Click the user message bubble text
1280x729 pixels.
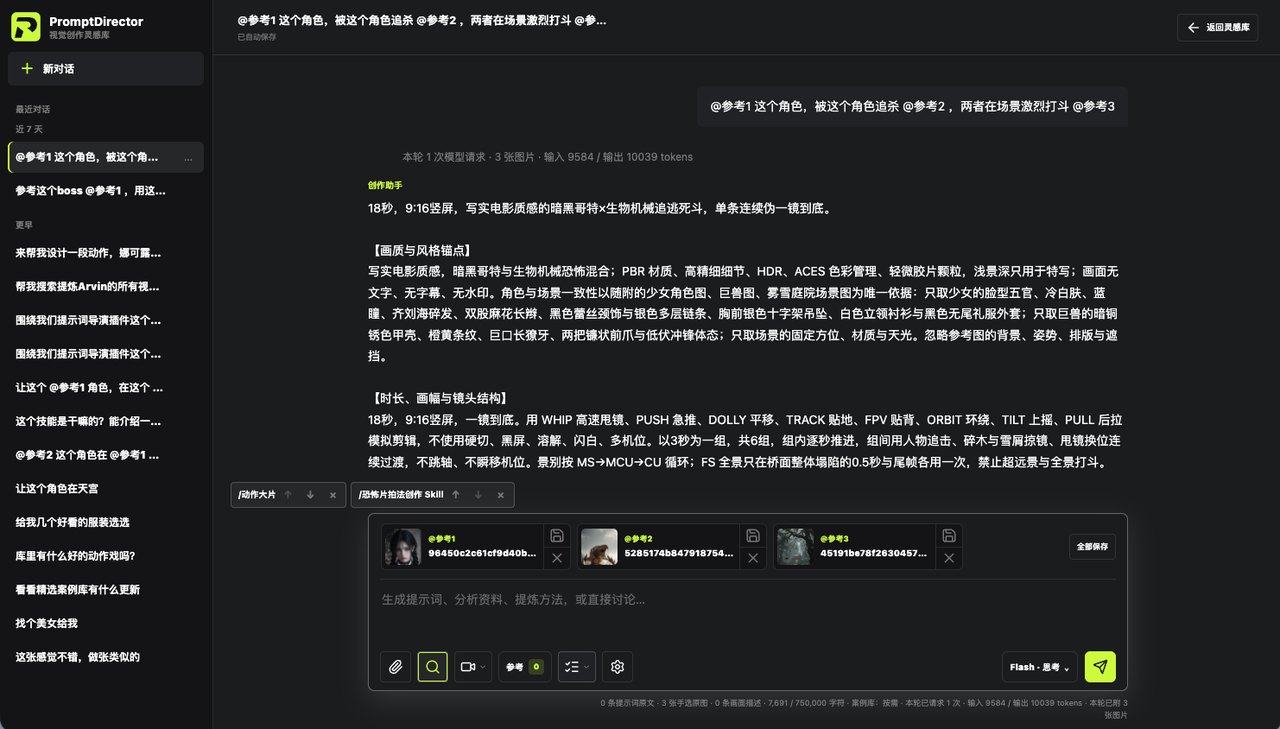coord(912,106)
